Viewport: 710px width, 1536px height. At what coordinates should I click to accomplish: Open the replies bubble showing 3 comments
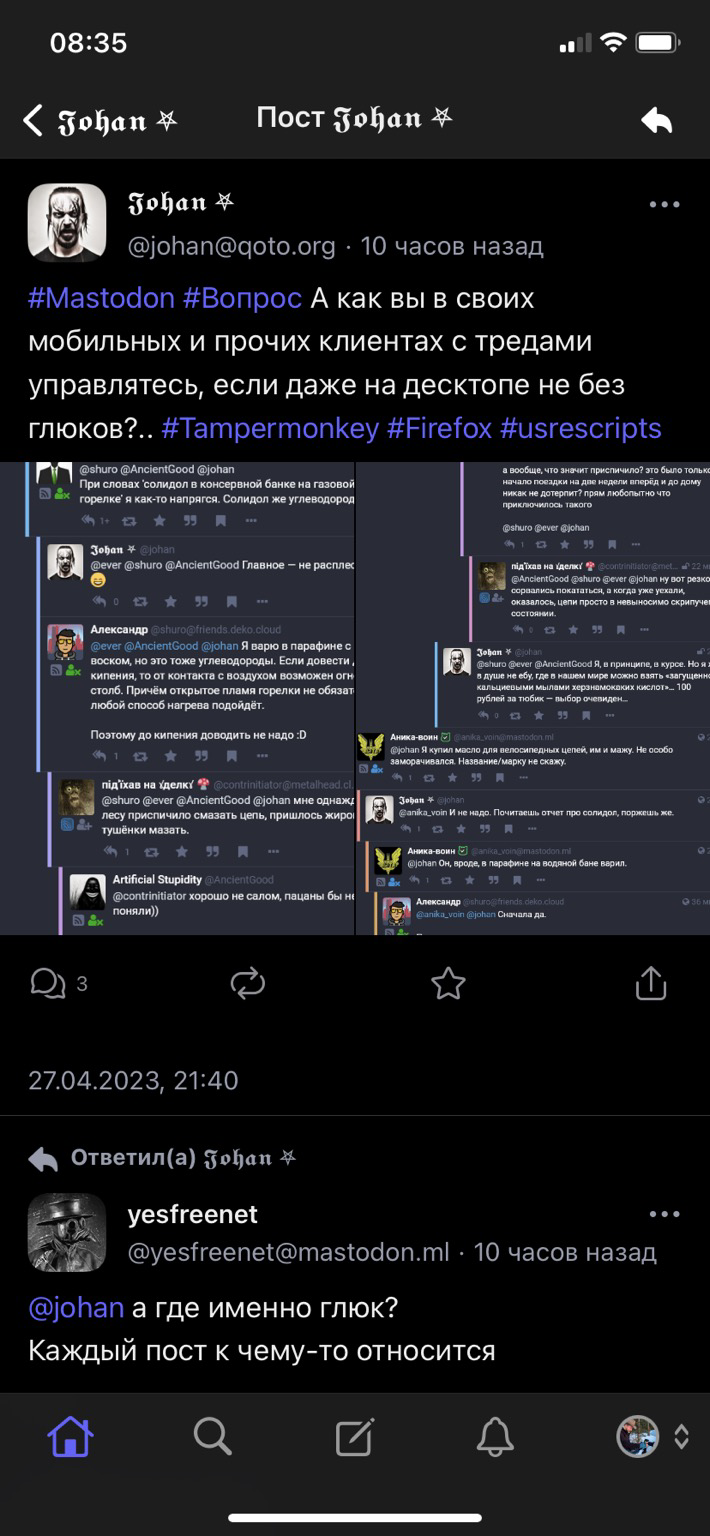tap(59, 983)
